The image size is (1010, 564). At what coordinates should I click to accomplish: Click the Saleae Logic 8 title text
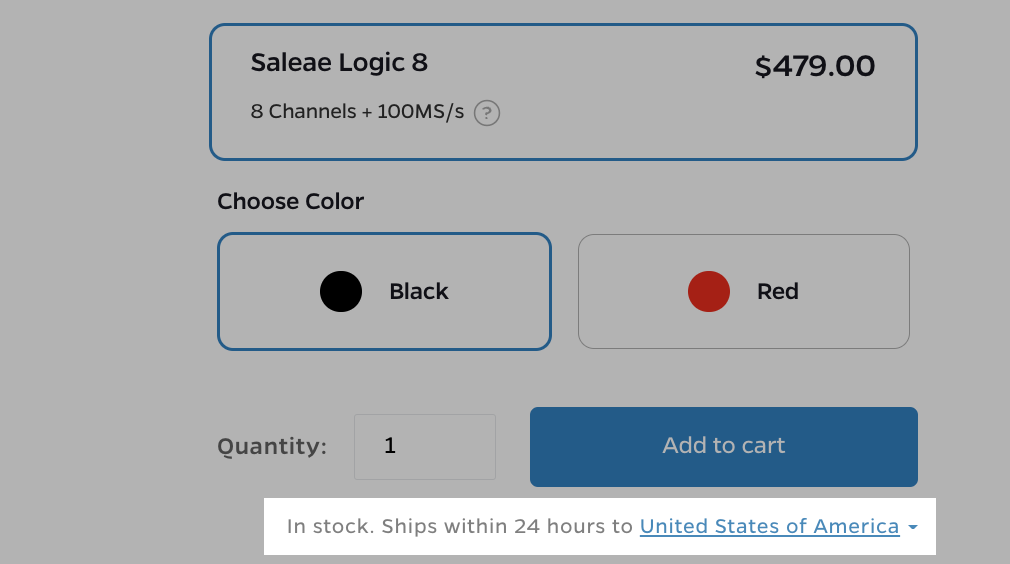[x=339, y=63]
